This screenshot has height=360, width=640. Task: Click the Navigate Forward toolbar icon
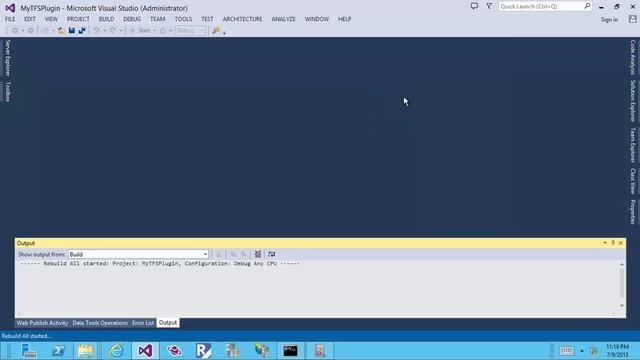(31, 31)
